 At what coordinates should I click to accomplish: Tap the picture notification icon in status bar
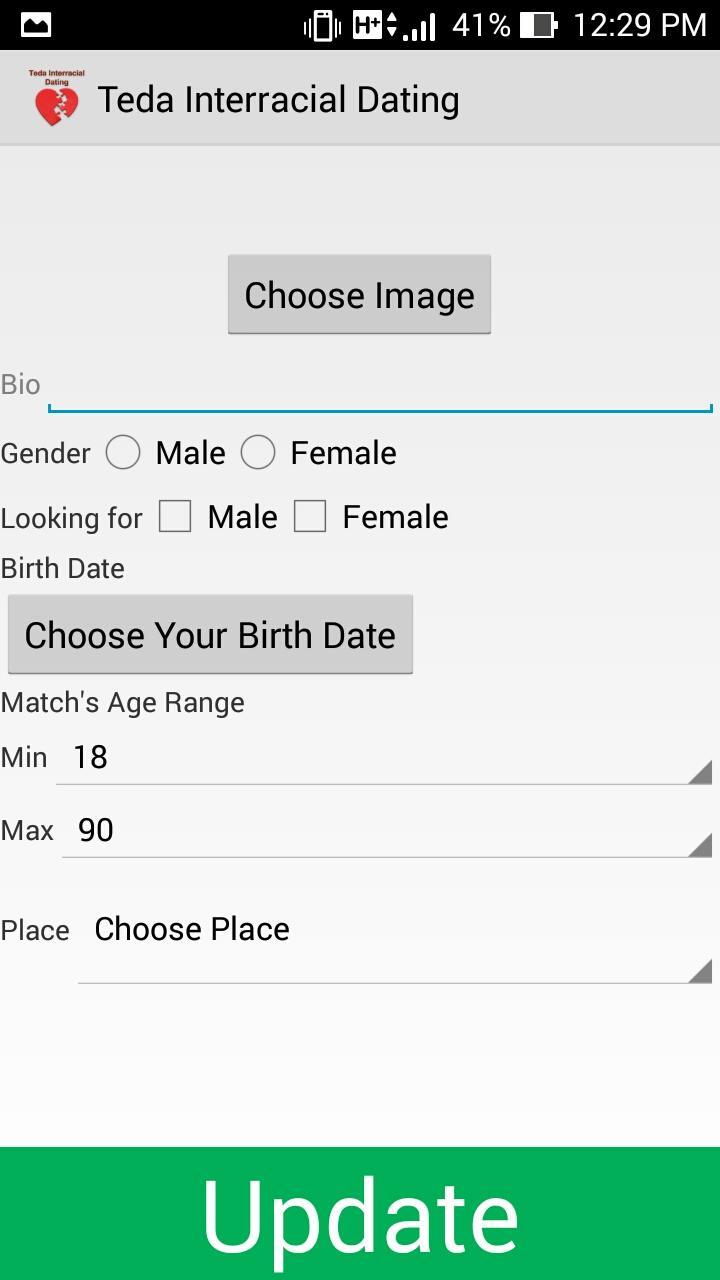[x=36, y=25]
